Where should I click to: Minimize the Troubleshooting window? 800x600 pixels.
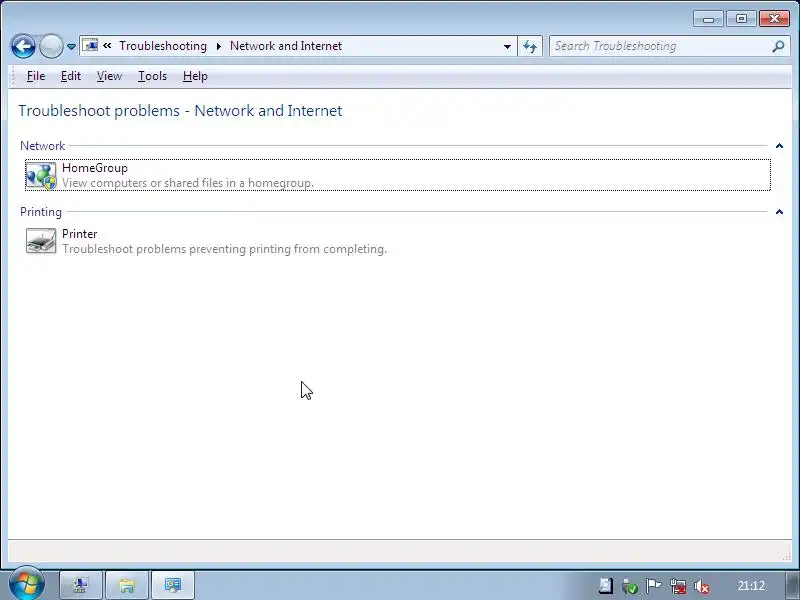point(708,19)
